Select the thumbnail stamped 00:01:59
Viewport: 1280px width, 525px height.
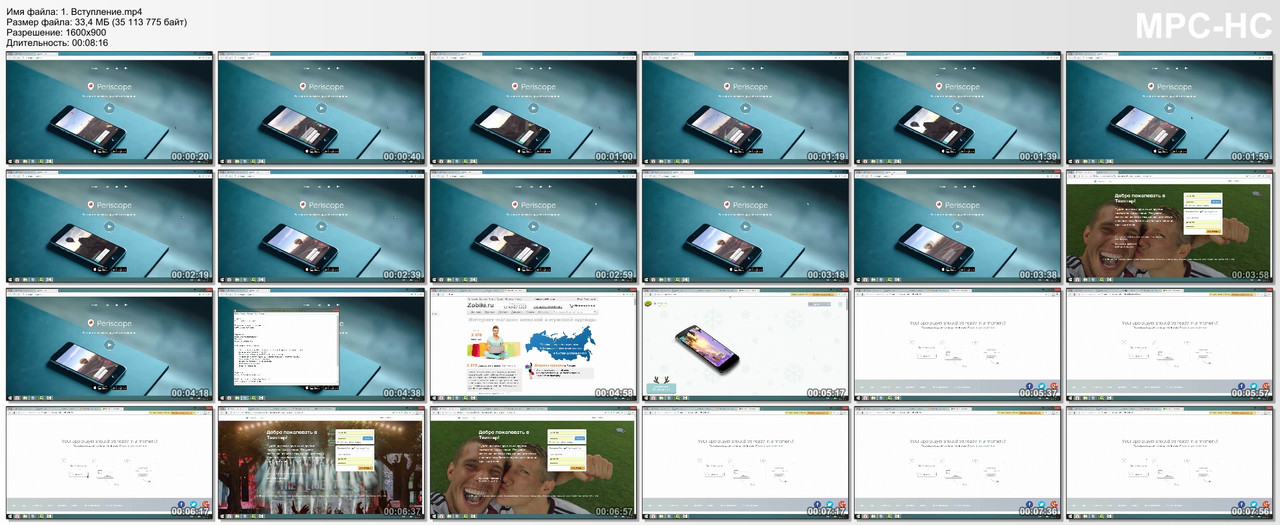(1168, 108)
